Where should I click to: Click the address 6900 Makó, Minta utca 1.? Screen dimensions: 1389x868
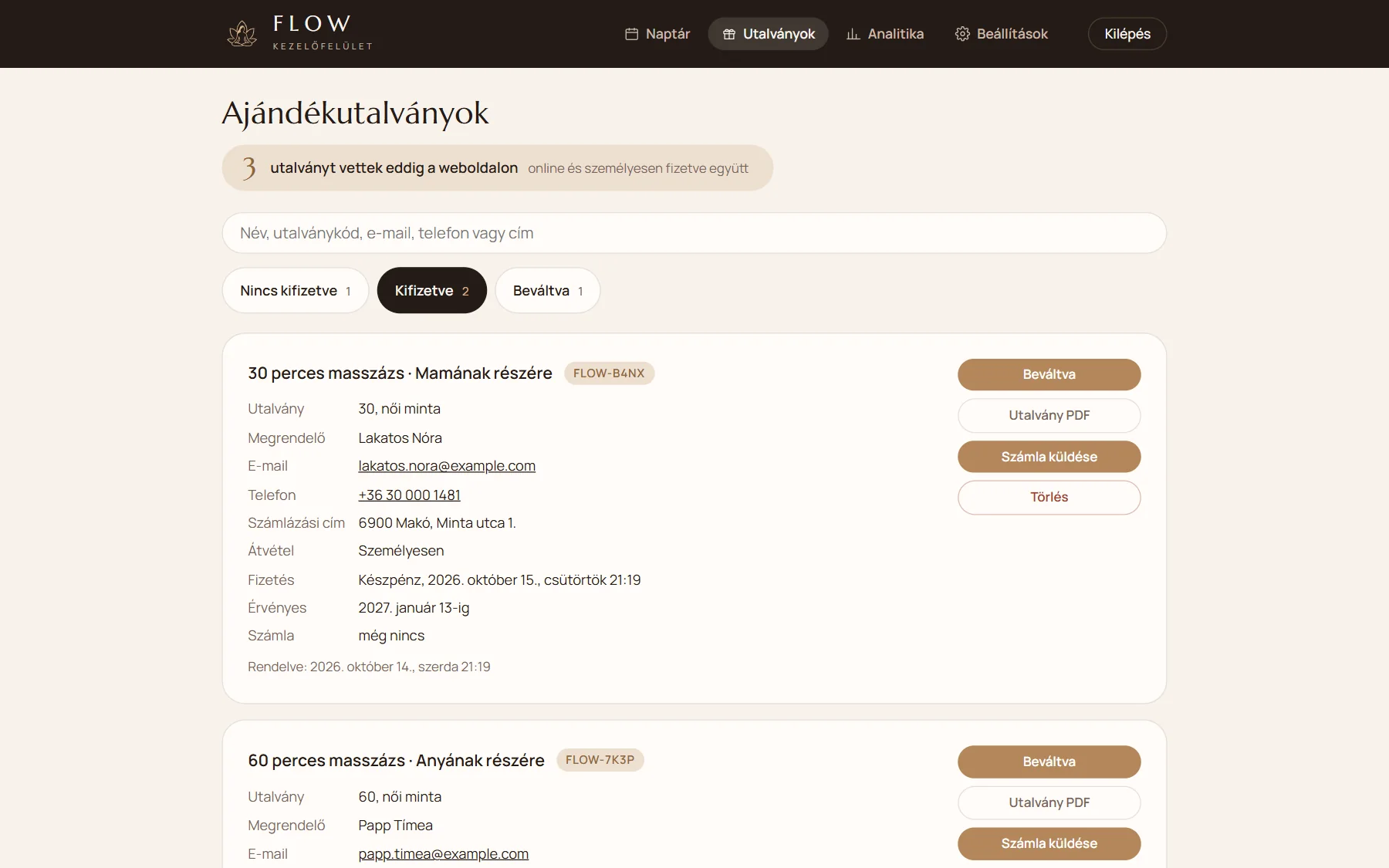pos(437,523)
